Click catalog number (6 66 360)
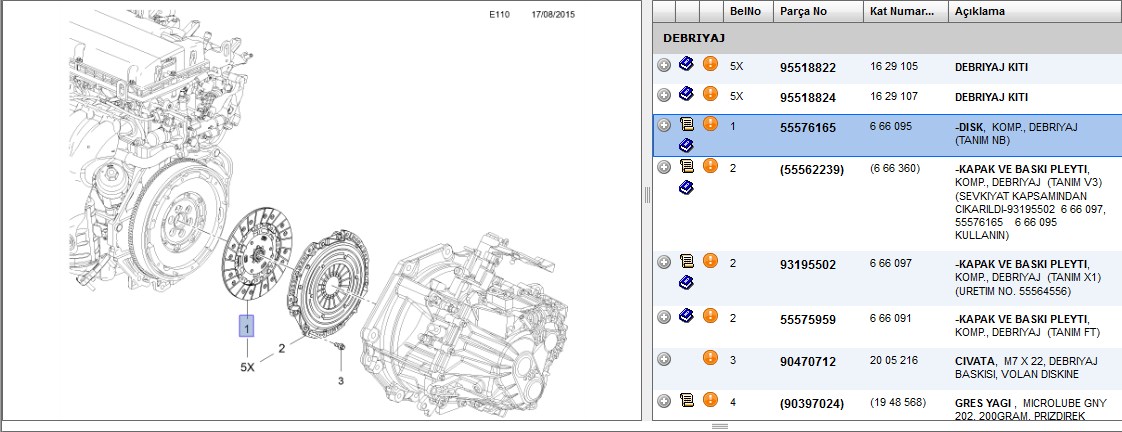The image size is (1122, 432). coord(895,169)
